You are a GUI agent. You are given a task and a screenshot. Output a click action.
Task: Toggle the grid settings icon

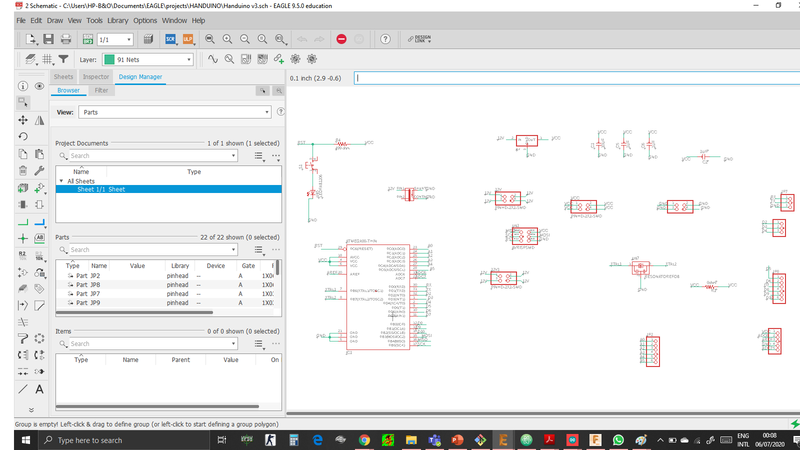pos(48,59)
